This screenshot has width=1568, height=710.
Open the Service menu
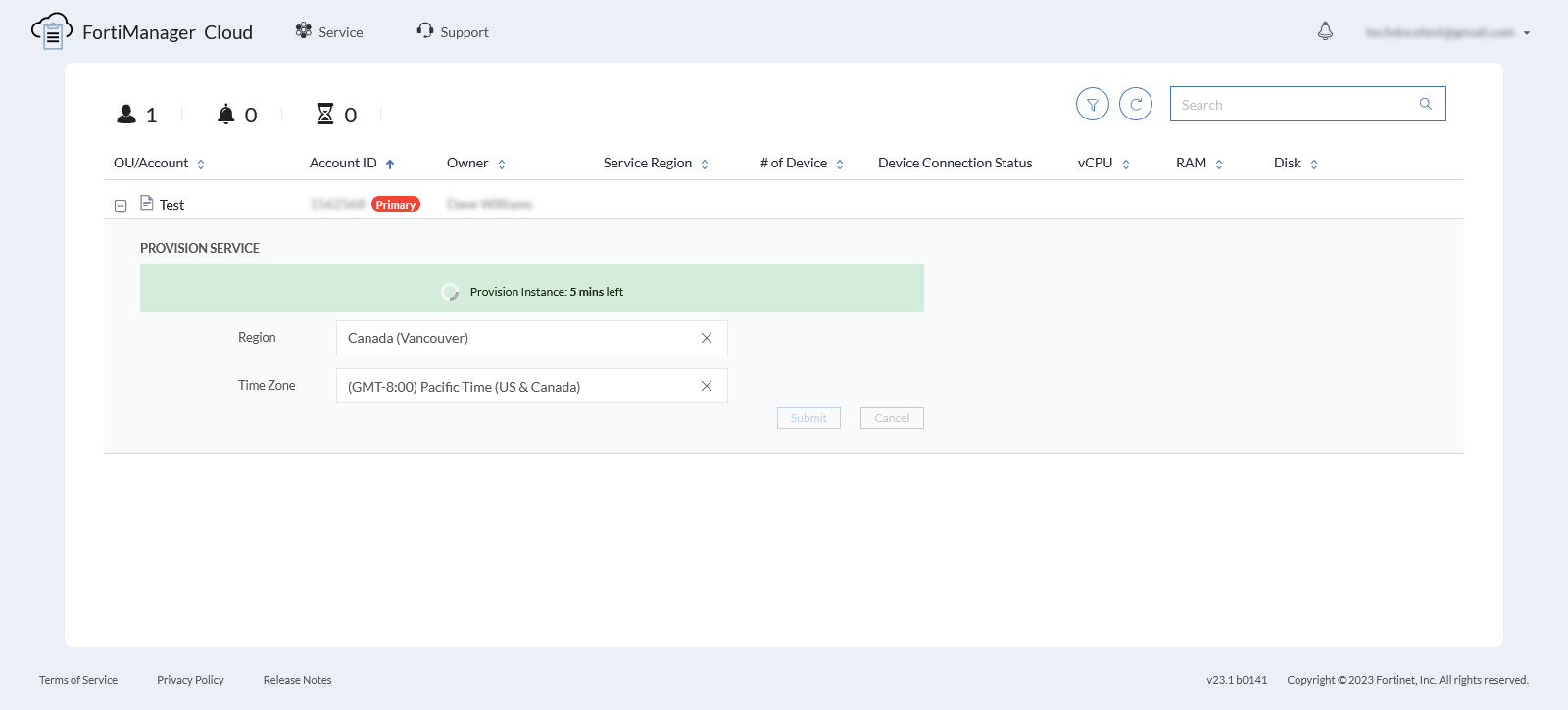coord(329,32)
